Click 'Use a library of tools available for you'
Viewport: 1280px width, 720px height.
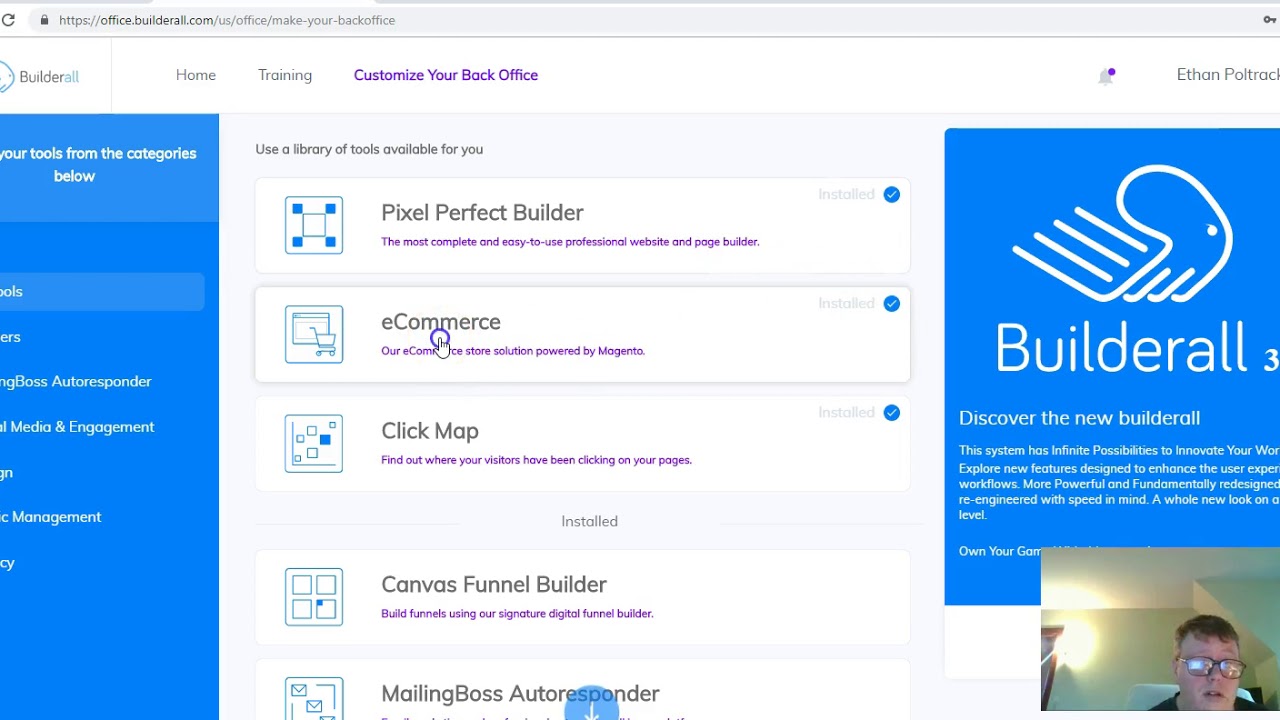(369, 149)
